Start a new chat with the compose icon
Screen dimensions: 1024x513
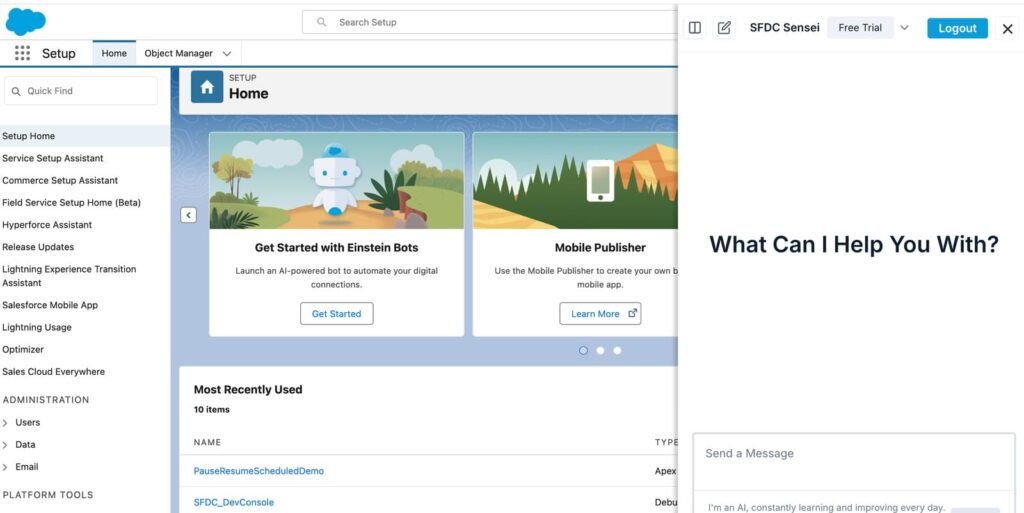pos(724,27)
